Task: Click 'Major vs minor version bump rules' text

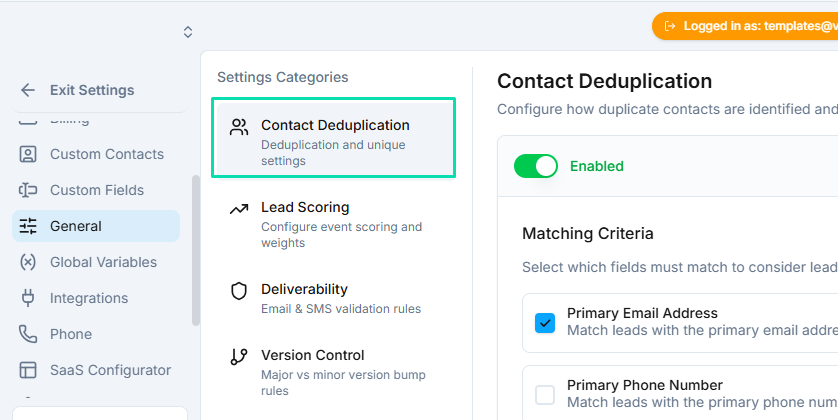Action: [x=343, y=383]
